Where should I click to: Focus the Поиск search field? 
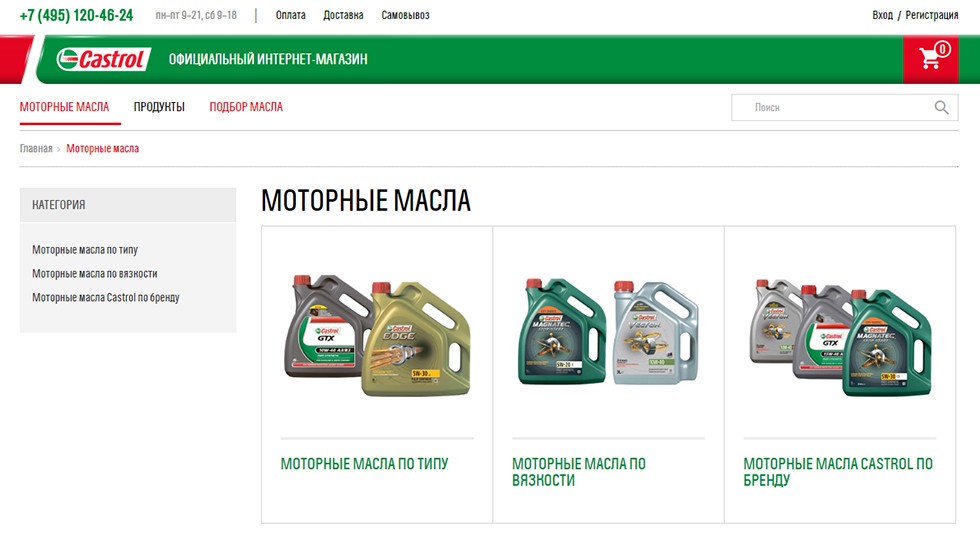click(x=844, y=108)
